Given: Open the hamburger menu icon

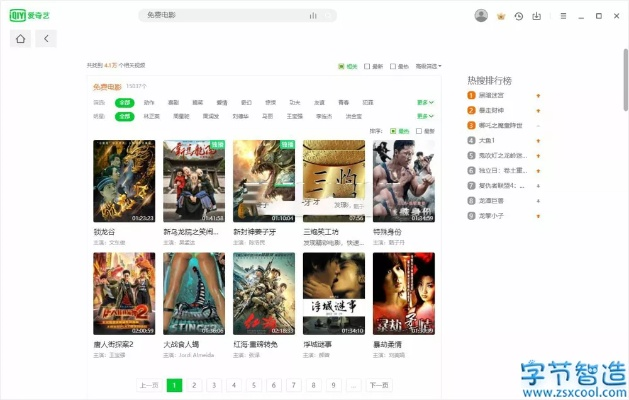Looking at the screenshot, I should 563,16.
